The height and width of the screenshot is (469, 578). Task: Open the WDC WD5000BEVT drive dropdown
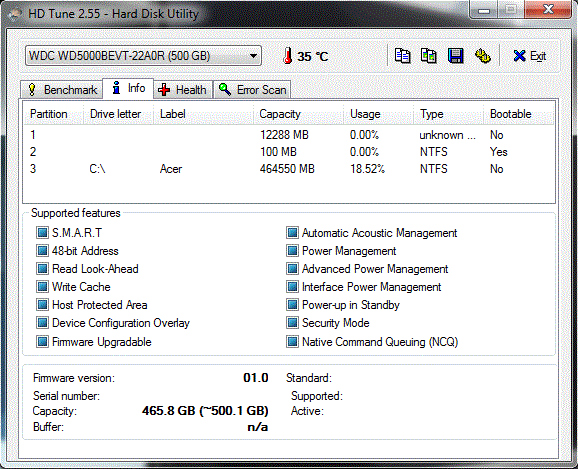143,56
